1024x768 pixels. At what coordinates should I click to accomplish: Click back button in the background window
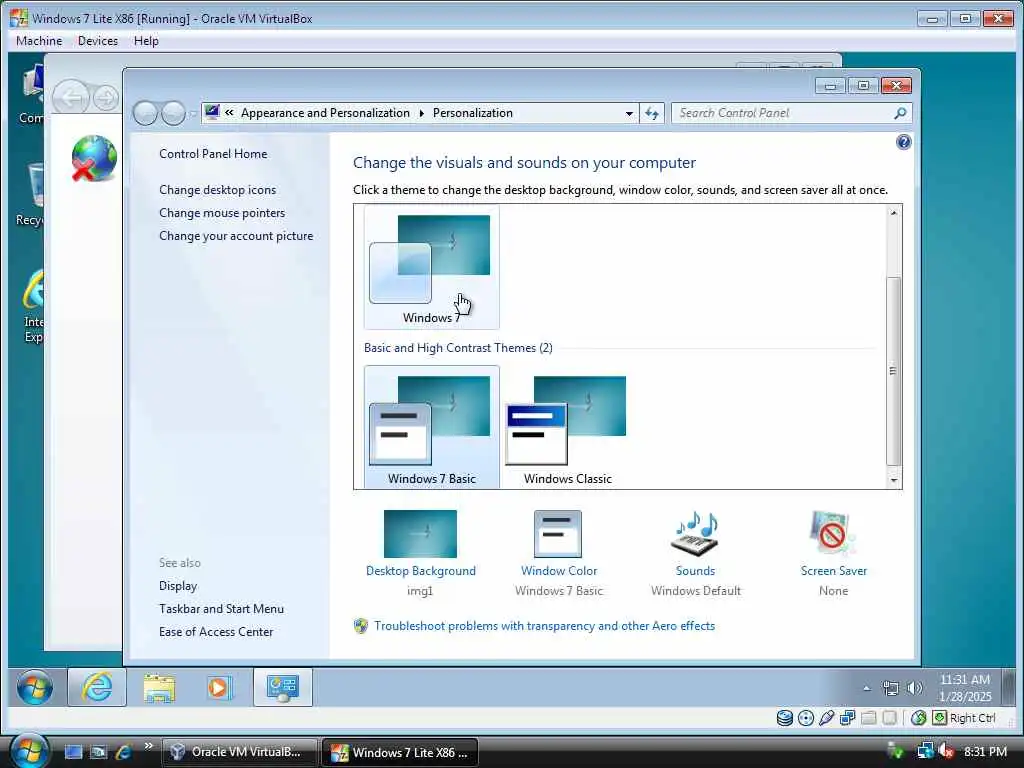coord(71,98)
